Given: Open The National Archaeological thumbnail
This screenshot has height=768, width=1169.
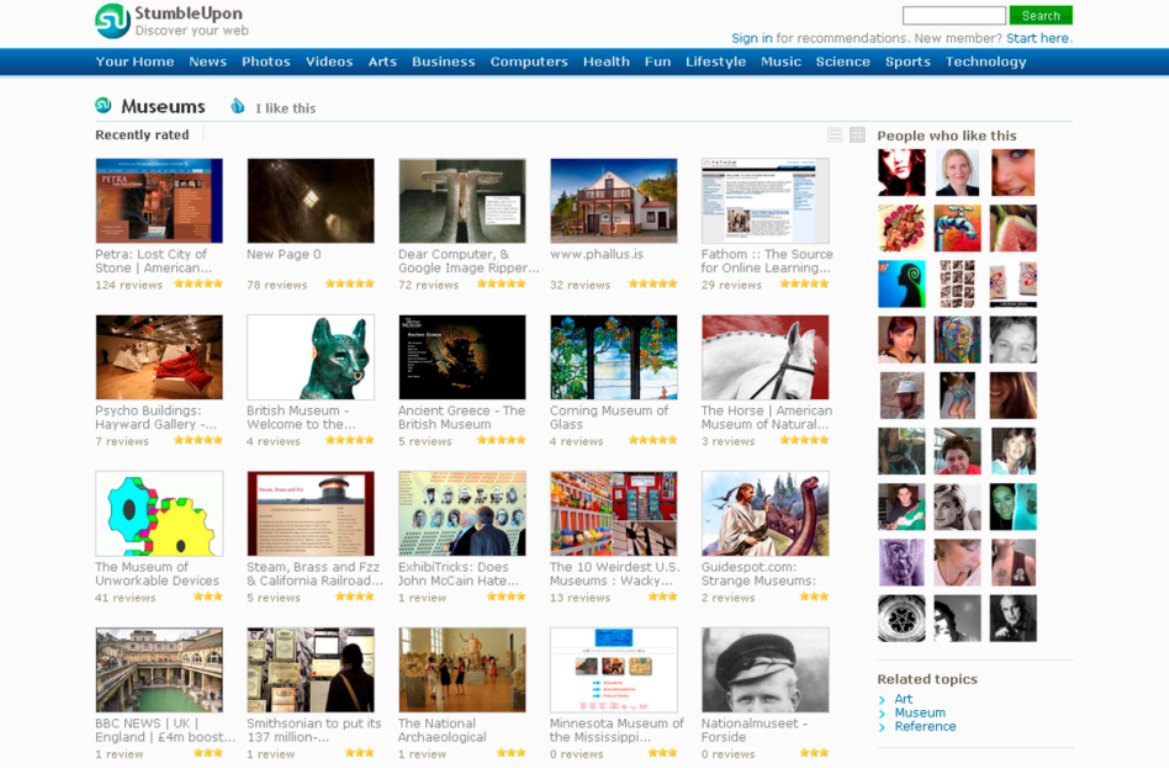Looking at the screenshot, I should click(462, 670).
